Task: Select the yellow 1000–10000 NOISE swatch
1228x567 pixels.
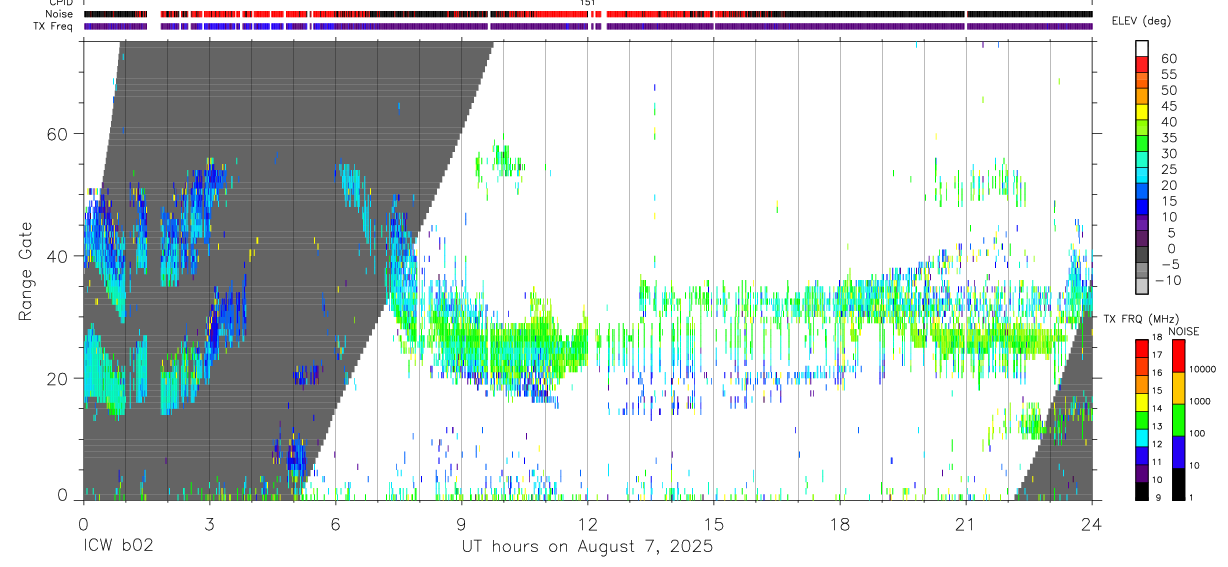Action: 1178,388
